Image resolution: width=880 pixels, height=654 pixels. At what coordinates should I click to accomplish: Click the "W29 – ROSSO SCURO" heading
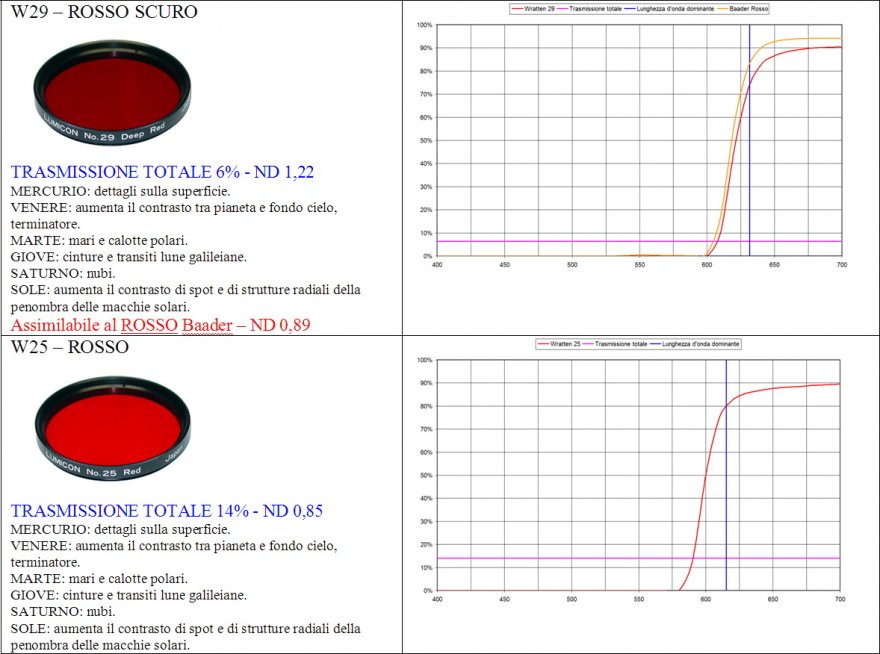(103, 12)
